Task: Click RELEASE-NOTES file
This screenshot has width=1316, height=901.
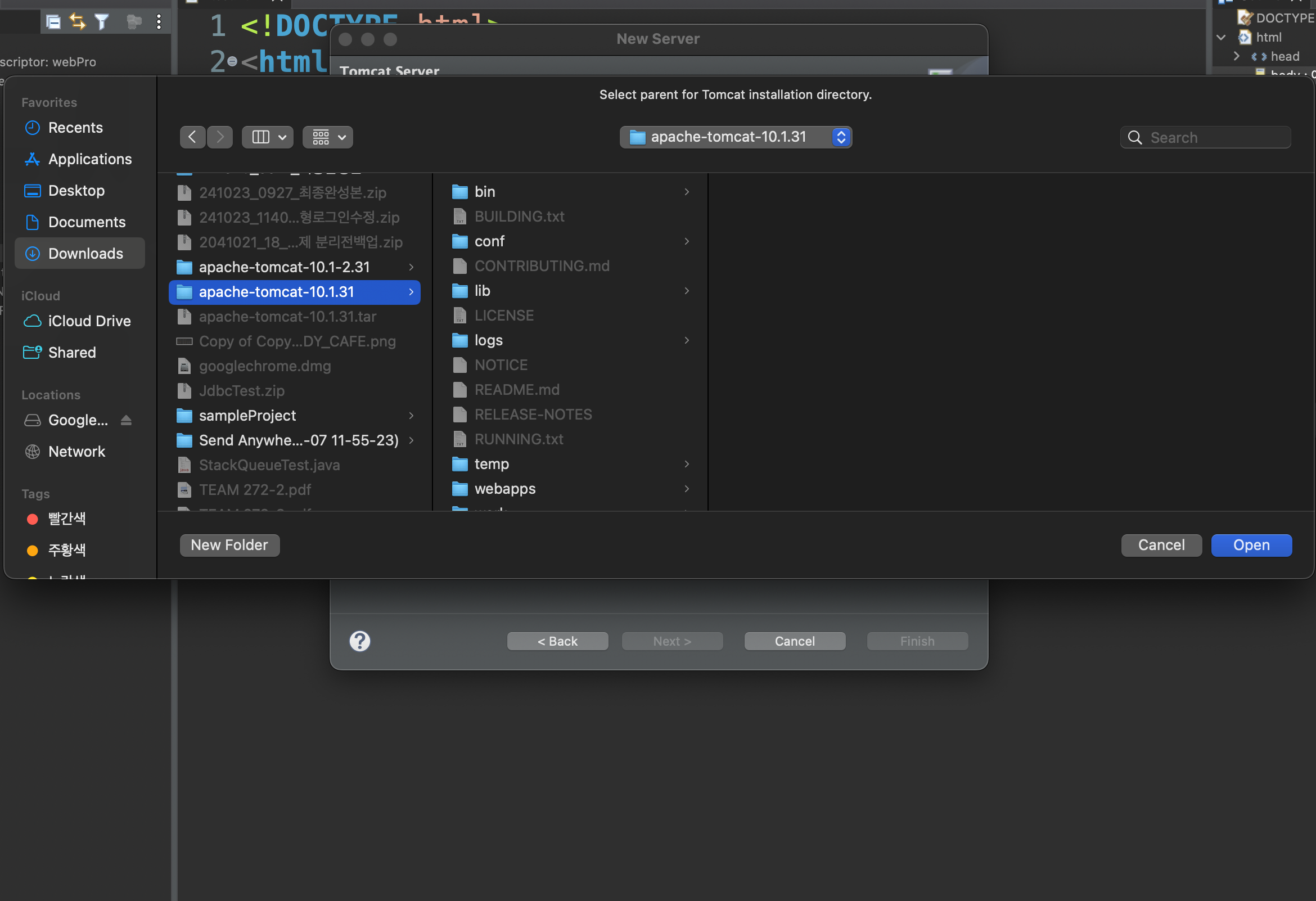Action: click(571, 415)
